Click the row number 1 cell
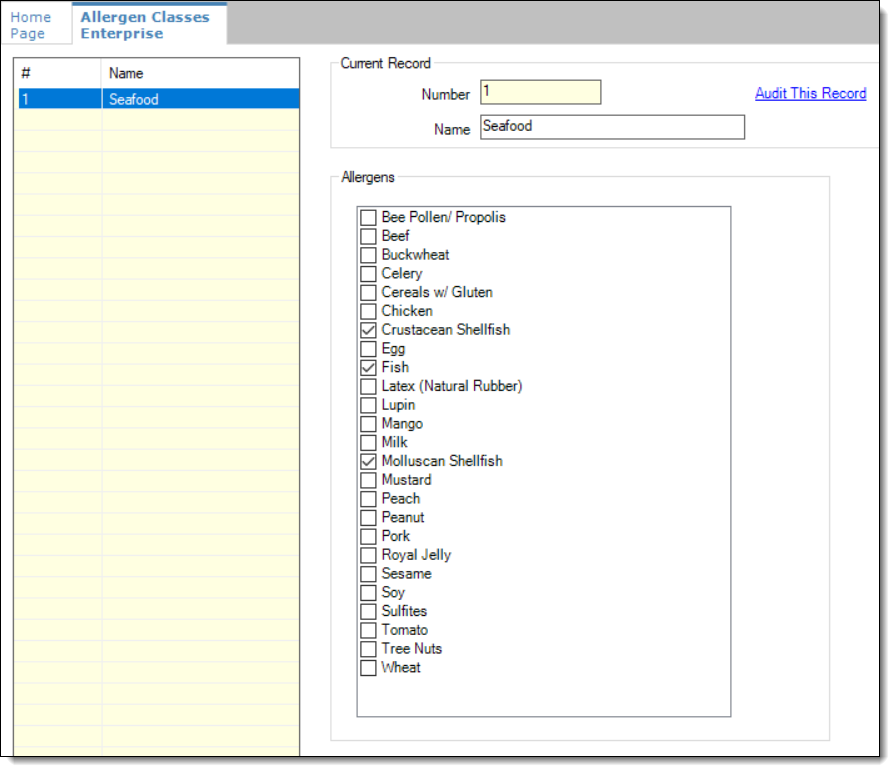 [x=59, y=99]
